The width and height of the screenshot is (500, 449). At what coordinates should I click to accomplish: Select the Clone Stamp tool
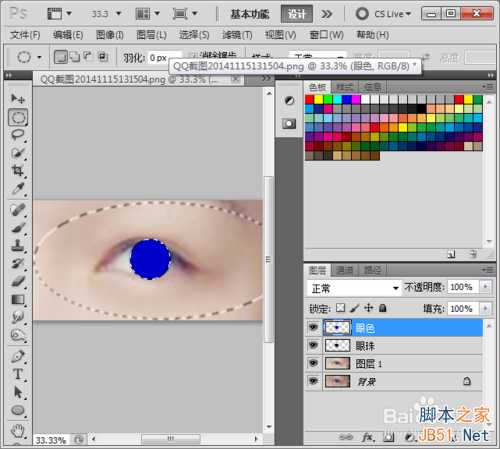tap(17, 246)
